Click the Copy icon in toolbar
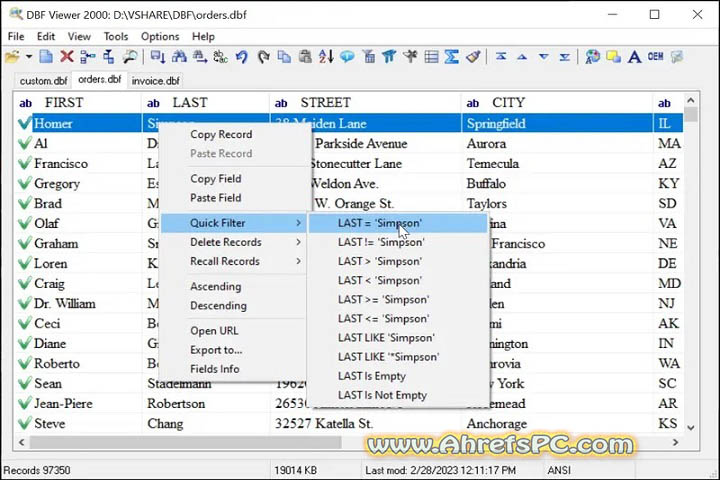The image size is (720, 480). pos(284,57)
